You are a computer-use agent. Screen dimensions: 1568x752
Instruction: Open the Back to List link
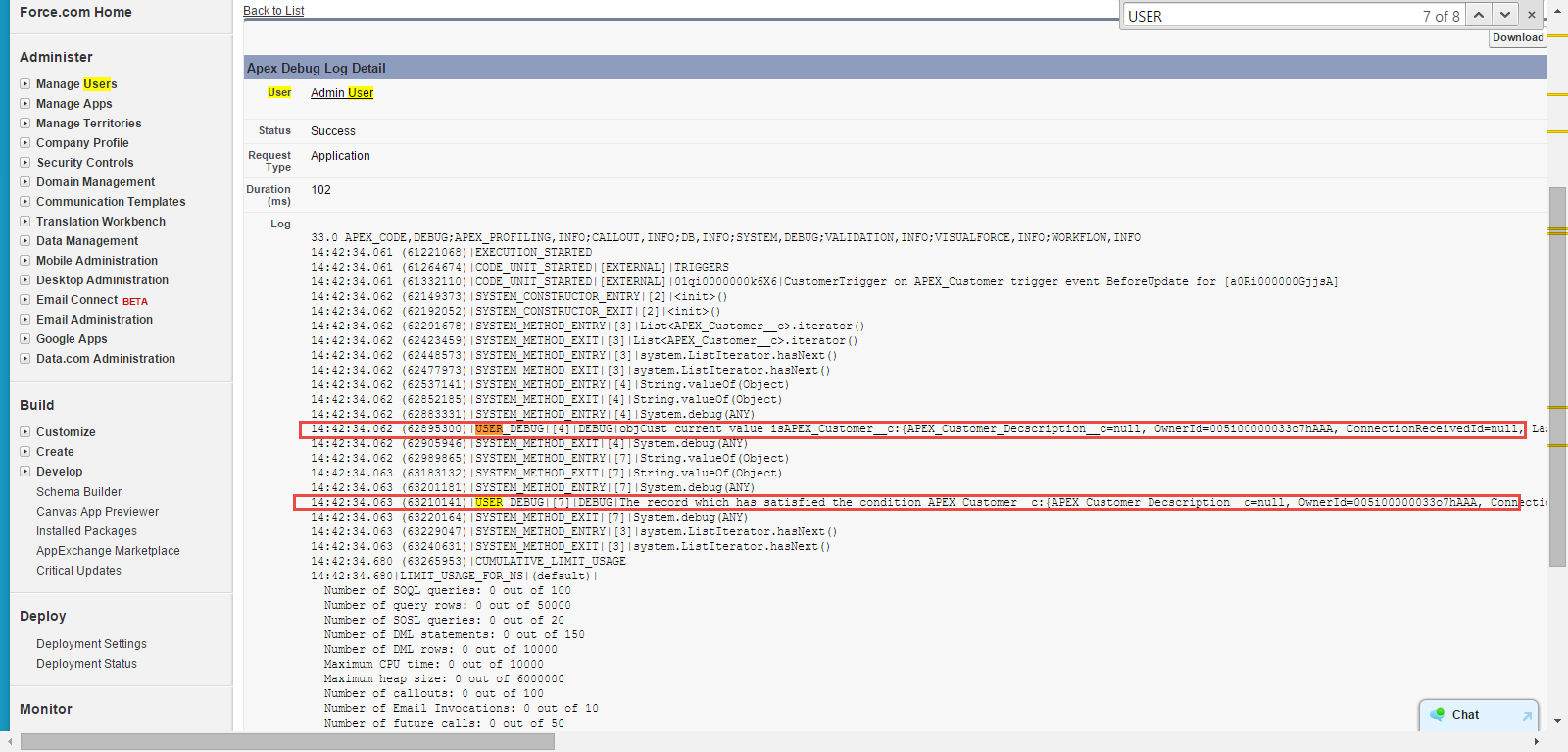pos(273,11)
